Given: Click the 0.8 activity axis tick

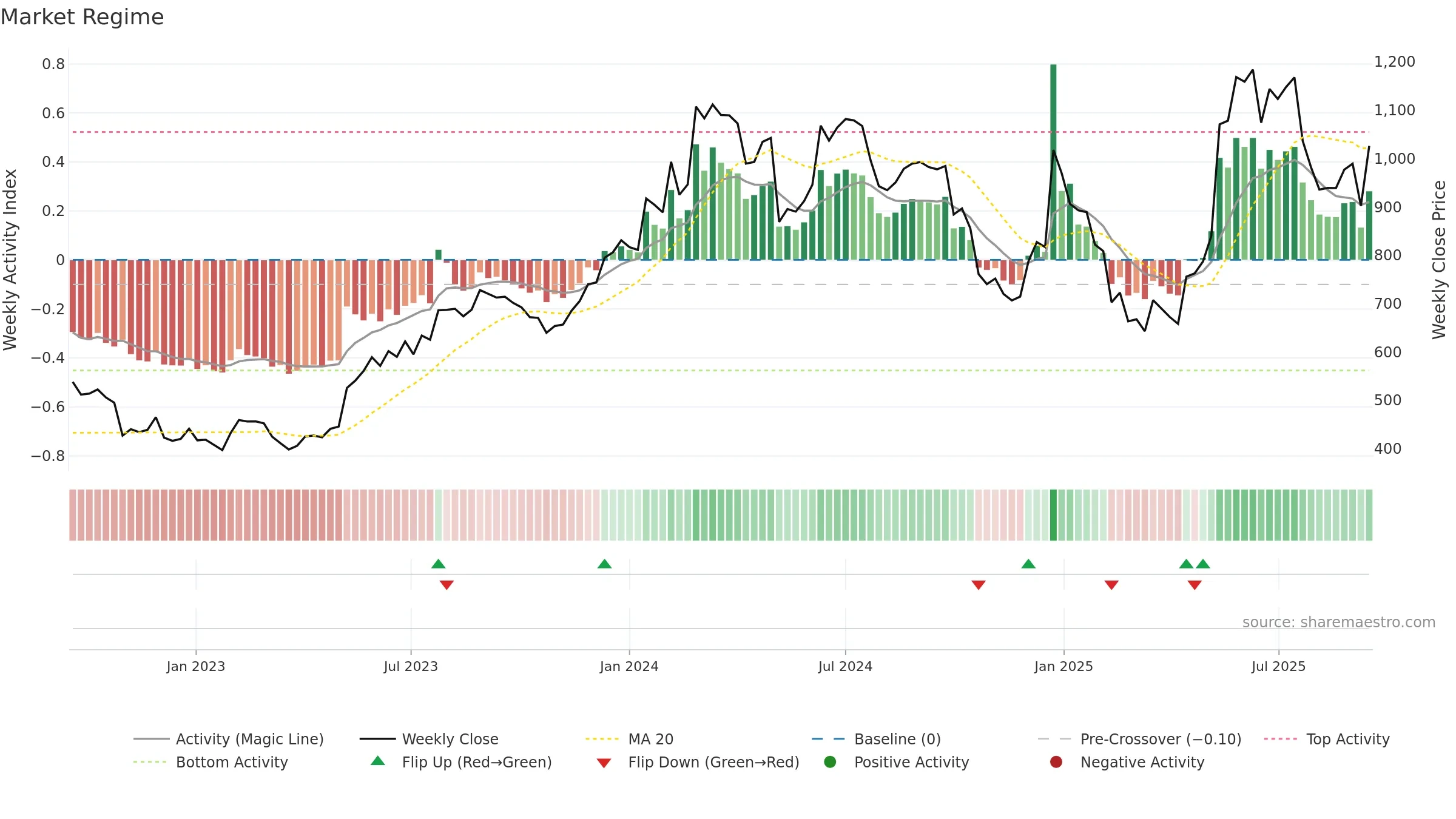Looking at the screenshot, I should click(53, 64).
